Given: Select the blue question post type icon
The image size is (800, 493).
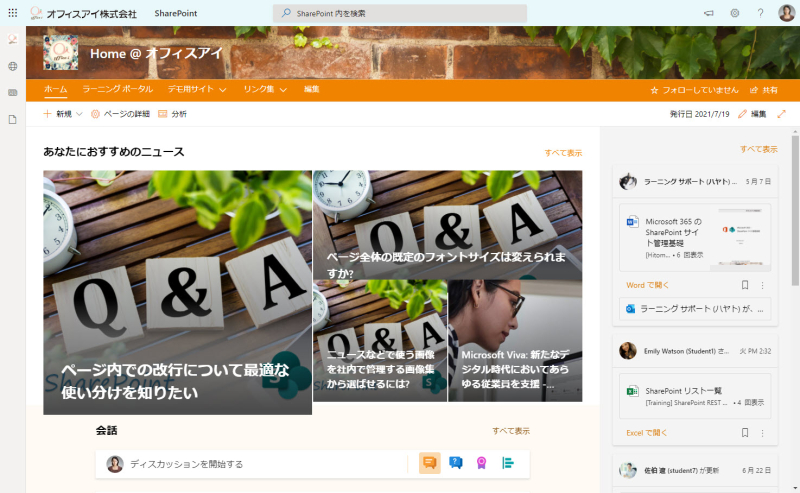Looking at the screenshot, I should coord(456,463).
